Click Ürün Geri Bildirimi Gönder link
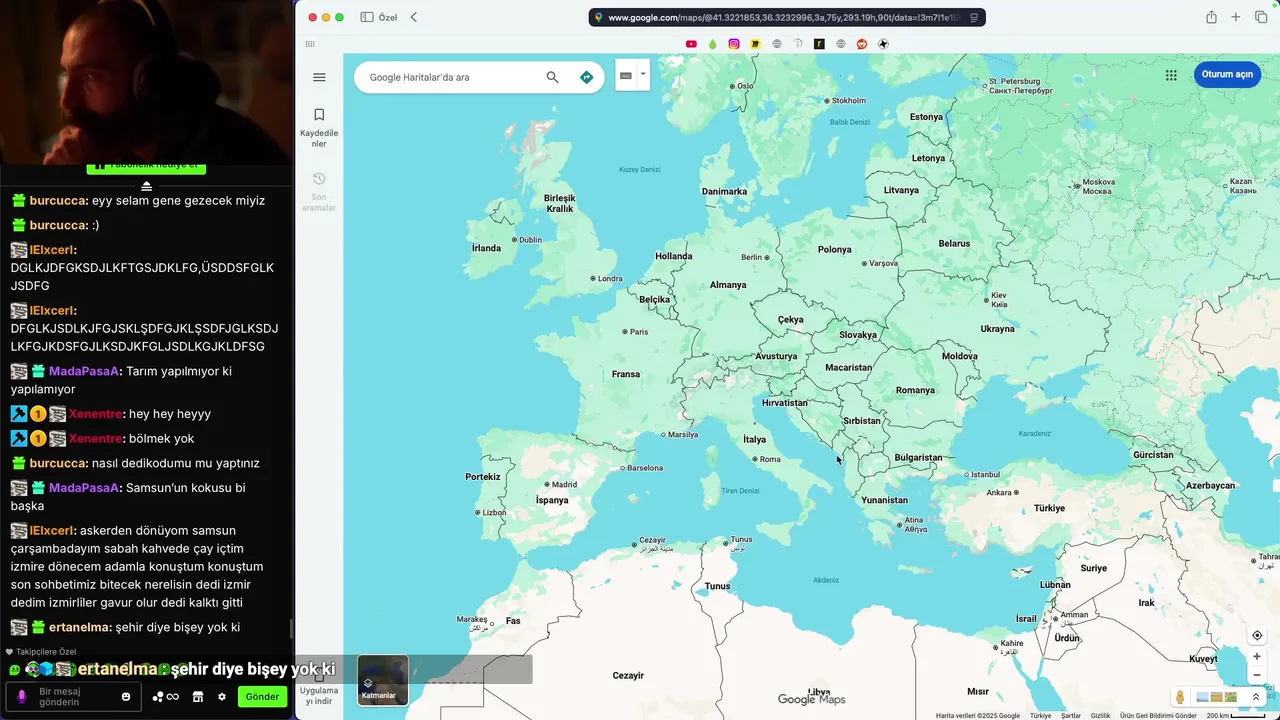The image size is (1280, 720). coord(1158,716)
